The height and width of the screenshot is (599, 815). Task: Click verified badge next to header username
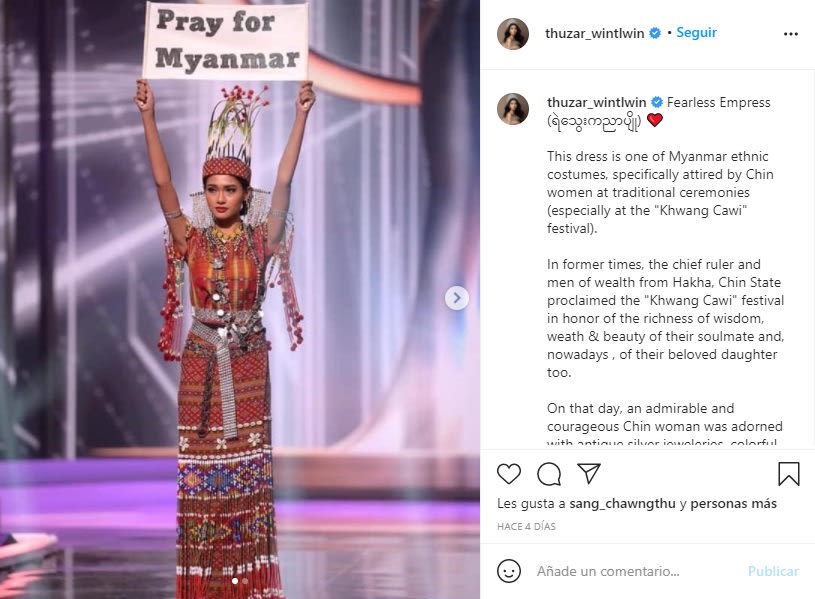pyautogui.click(x=655, y=33)
